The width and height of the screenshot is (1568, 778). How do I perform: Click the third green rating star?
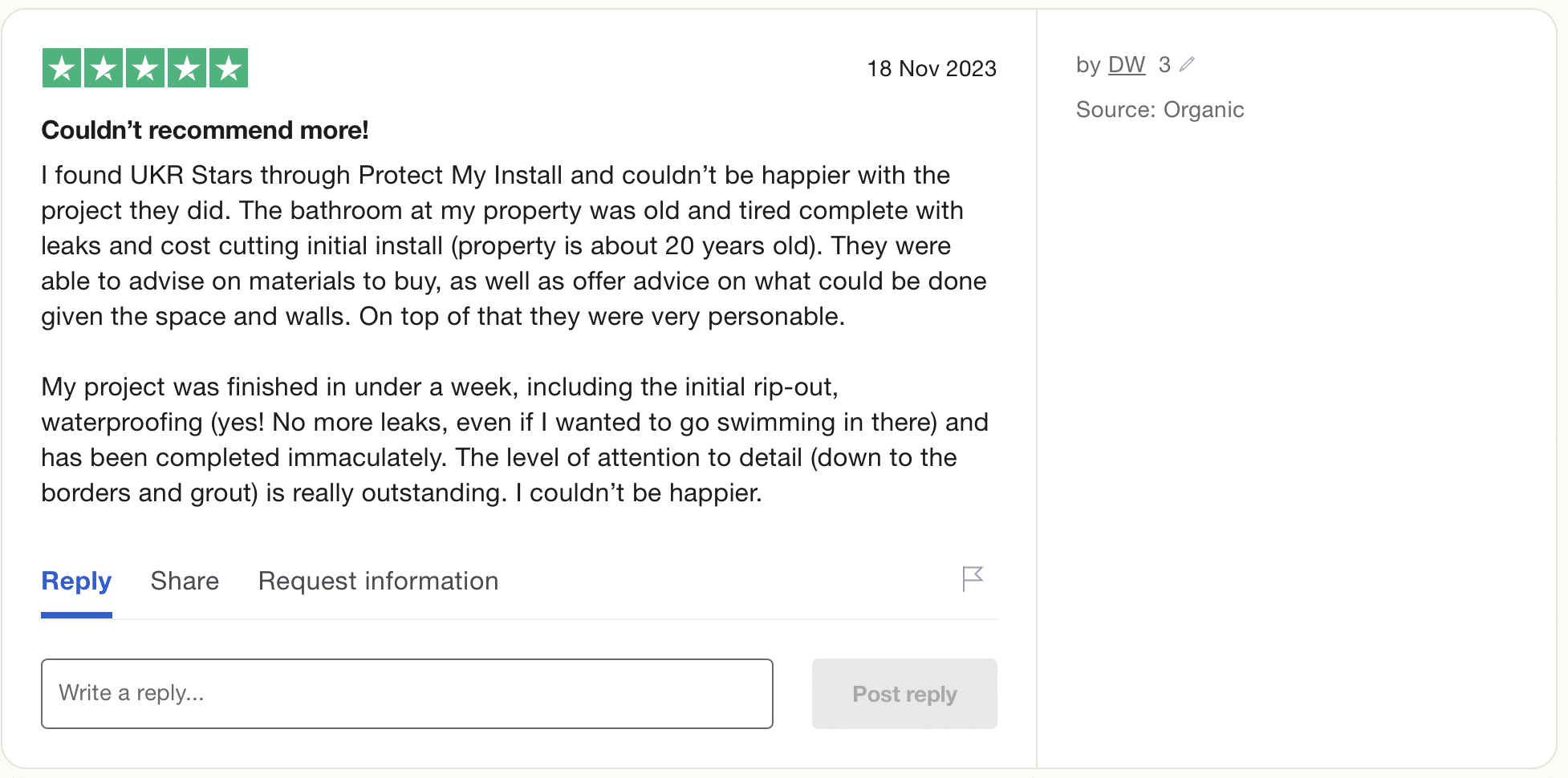click(145, 68)
